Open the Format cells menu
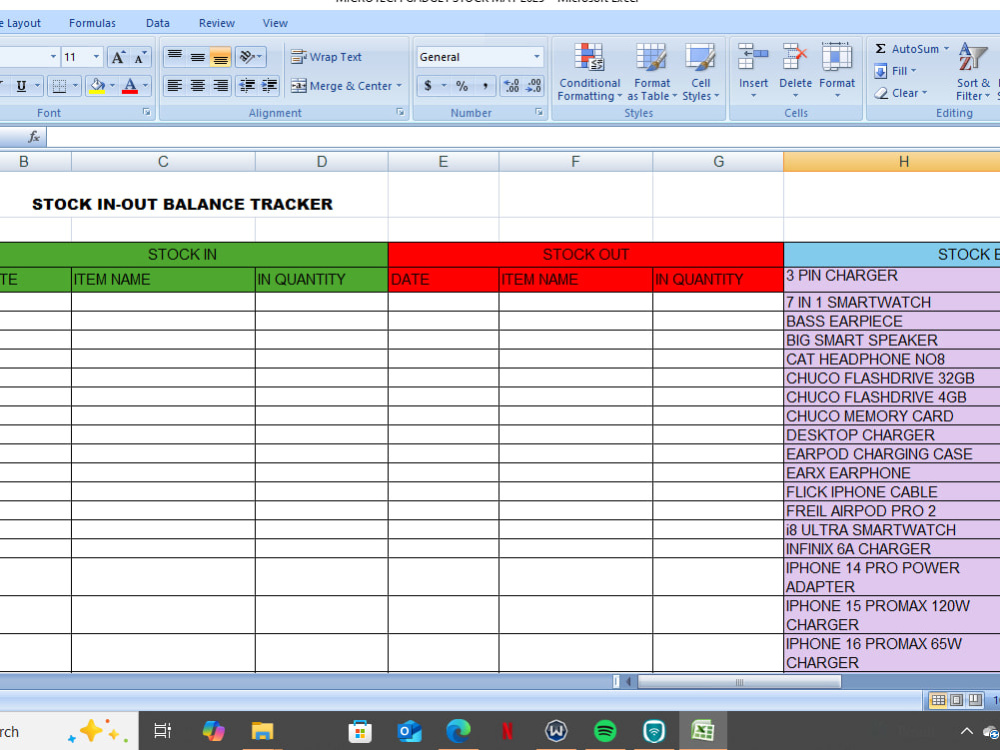The width and height of the screenshot is (1000, 750). pyautogui.click(x=837, y=72)
